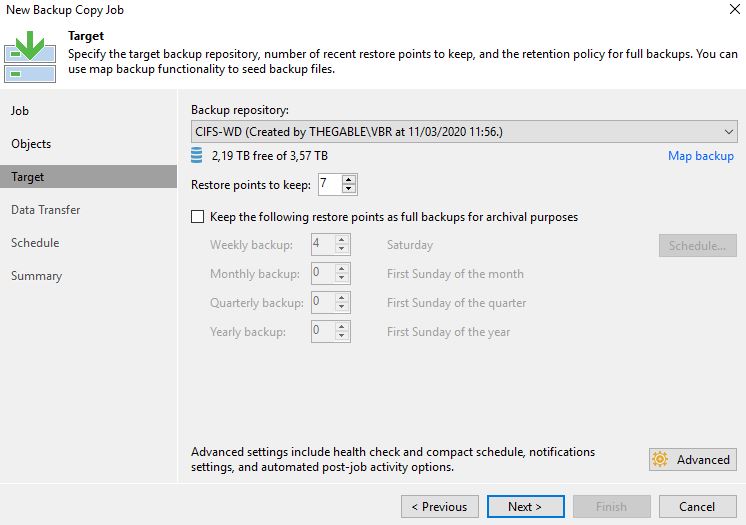Increase restore points to keep value

click(349, 180)
